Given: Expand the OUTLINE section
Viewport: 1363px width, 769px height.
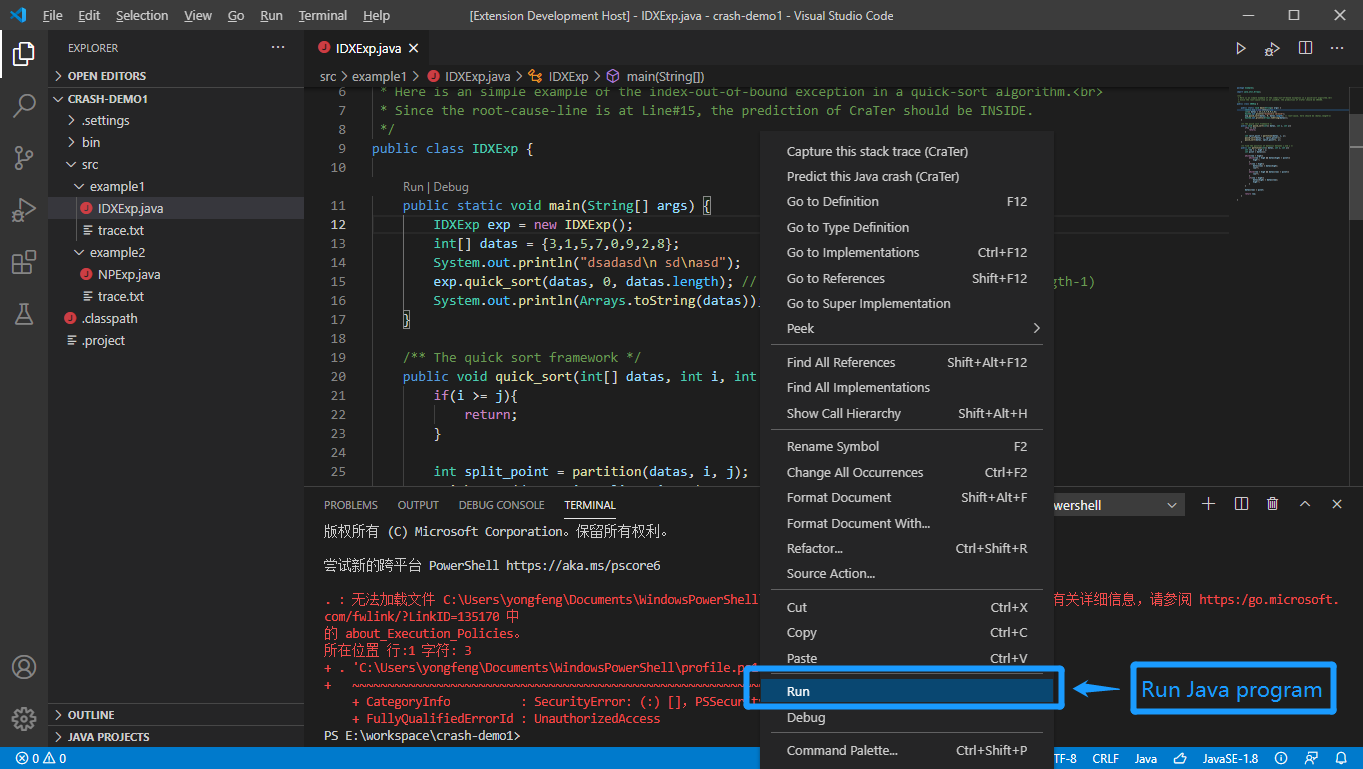Looking at the screenshot, I should pos(176,715).
